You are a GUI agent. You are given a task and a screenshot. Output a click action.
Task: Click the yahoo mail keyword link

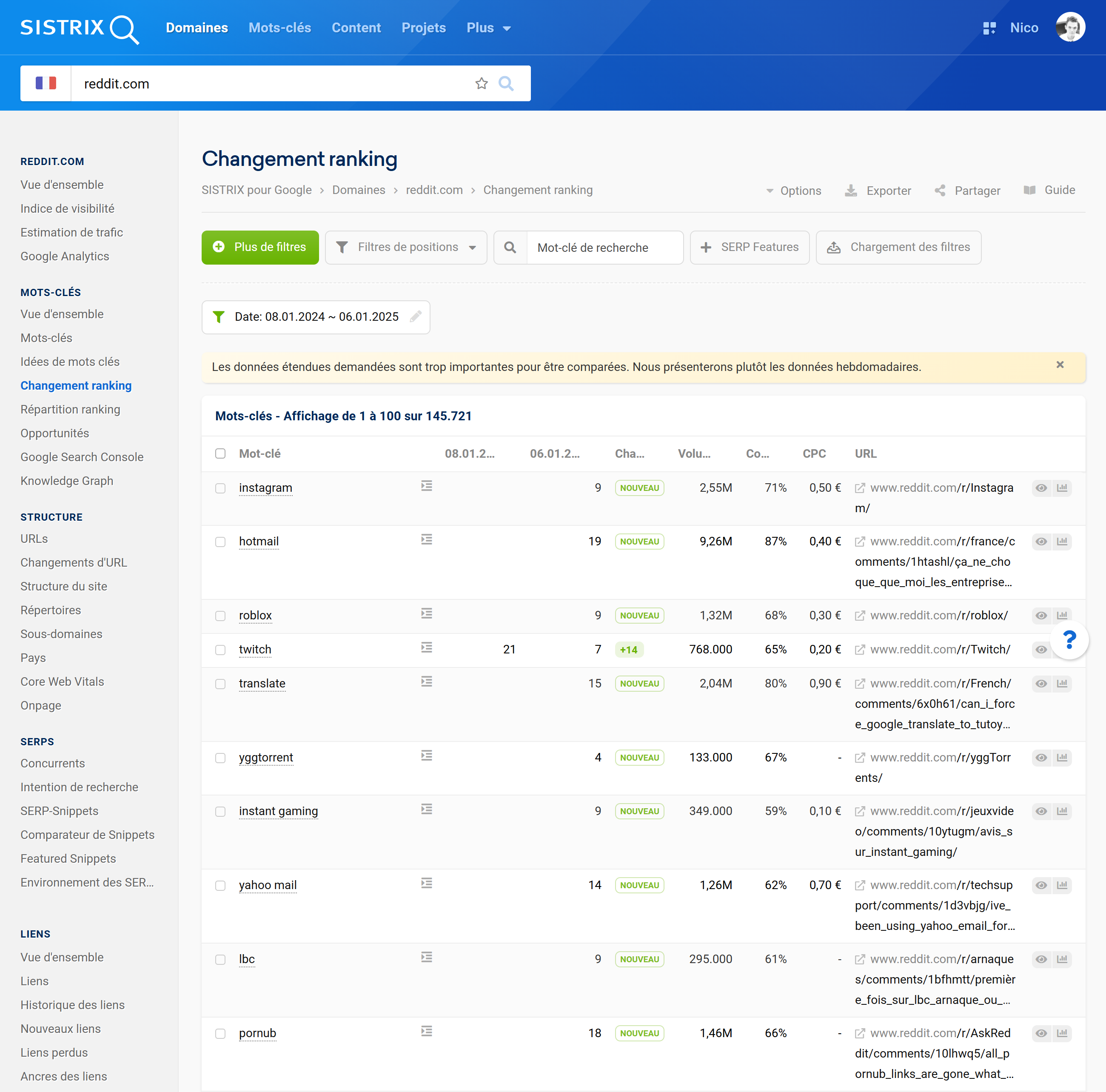point(268,885)
